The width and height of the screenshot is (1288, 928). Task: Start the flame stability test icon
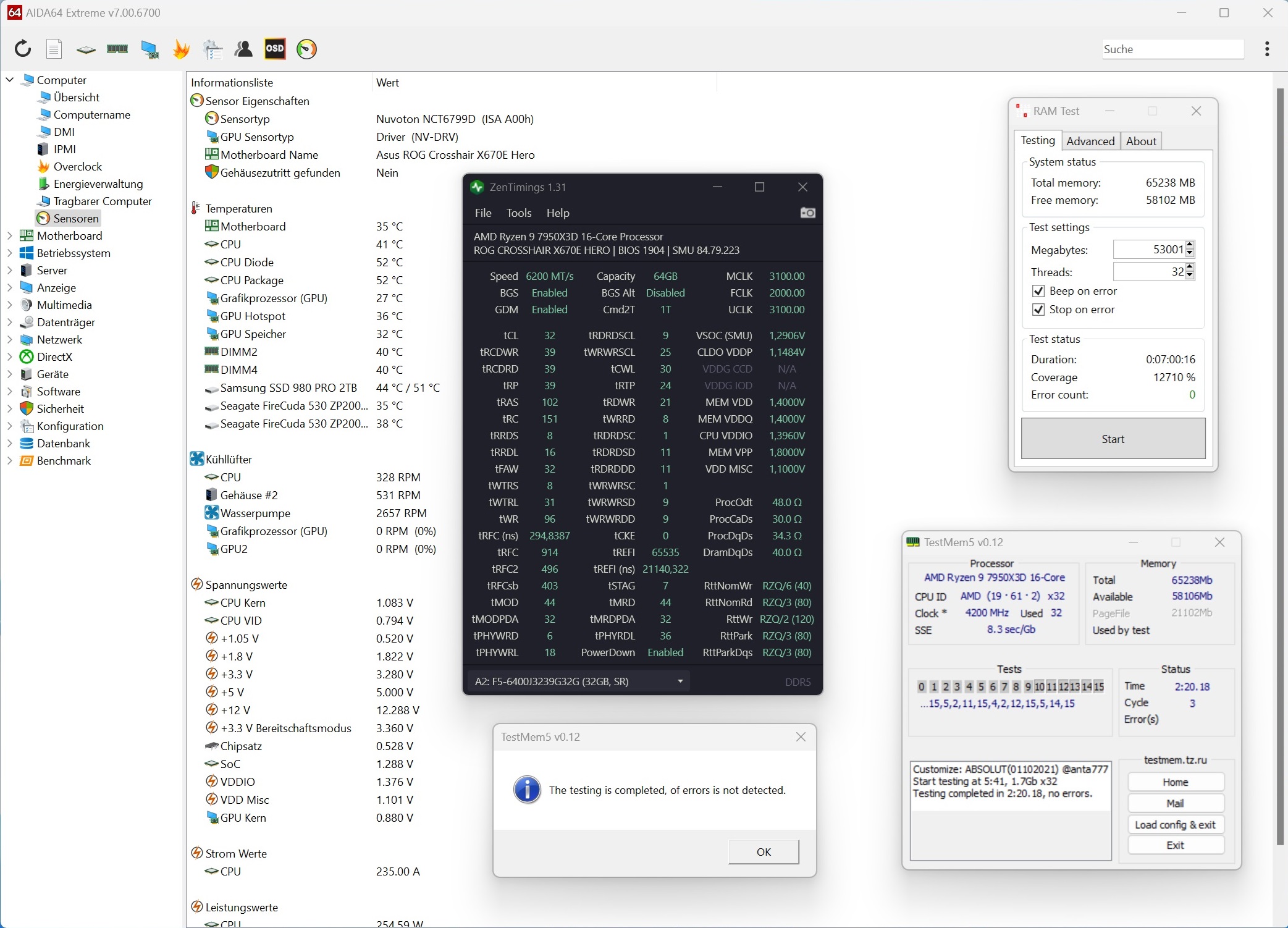click(181, 49)
